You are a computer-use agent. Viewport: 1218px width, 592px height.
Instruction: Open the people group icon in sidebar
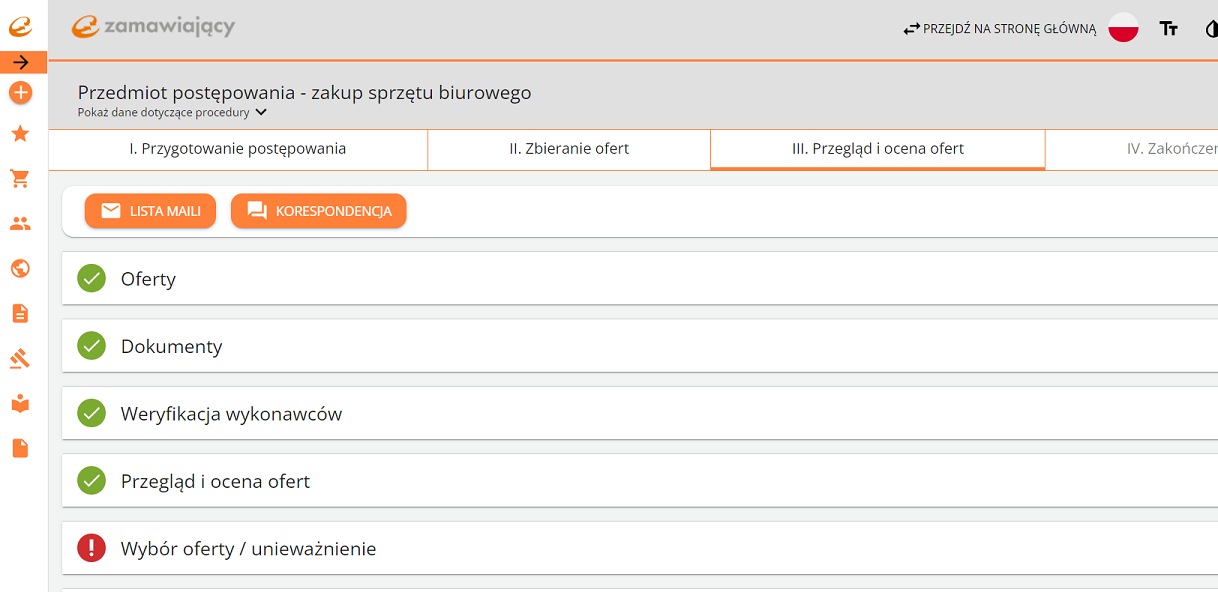[x=20, y=224]
